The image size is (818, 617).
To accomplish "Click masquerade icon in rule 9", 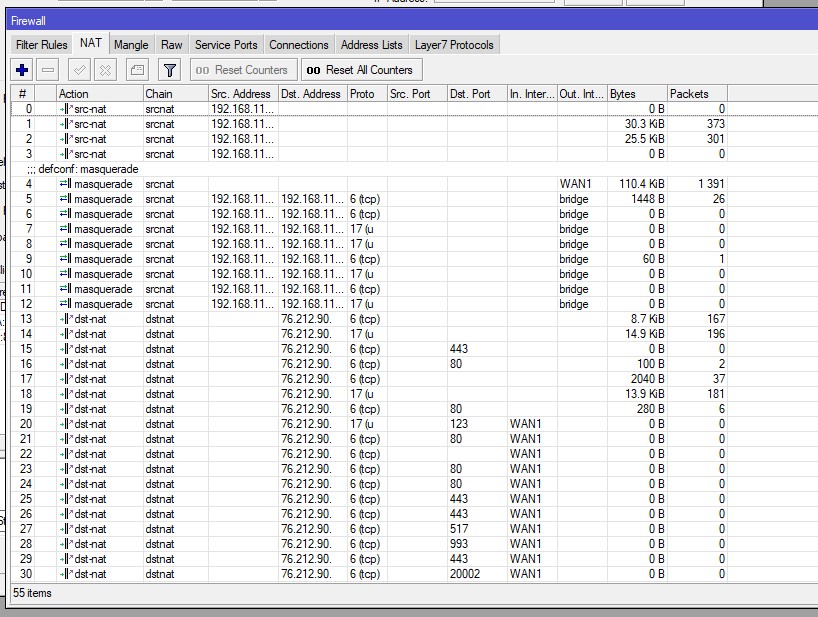I will click(66, 259).
